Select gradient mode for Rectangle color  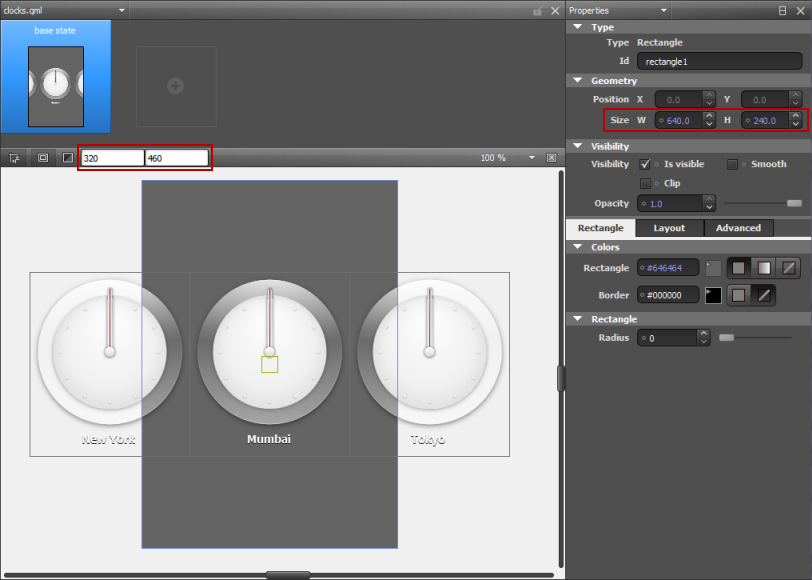pos(764,268)
